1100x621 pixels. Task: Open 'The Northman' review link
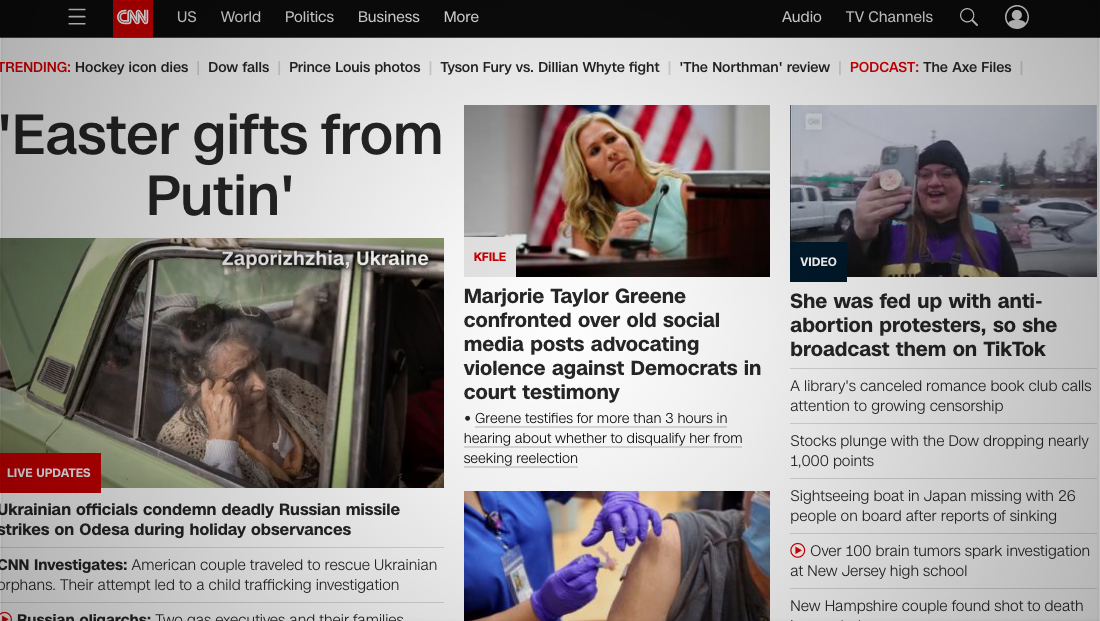754,67
